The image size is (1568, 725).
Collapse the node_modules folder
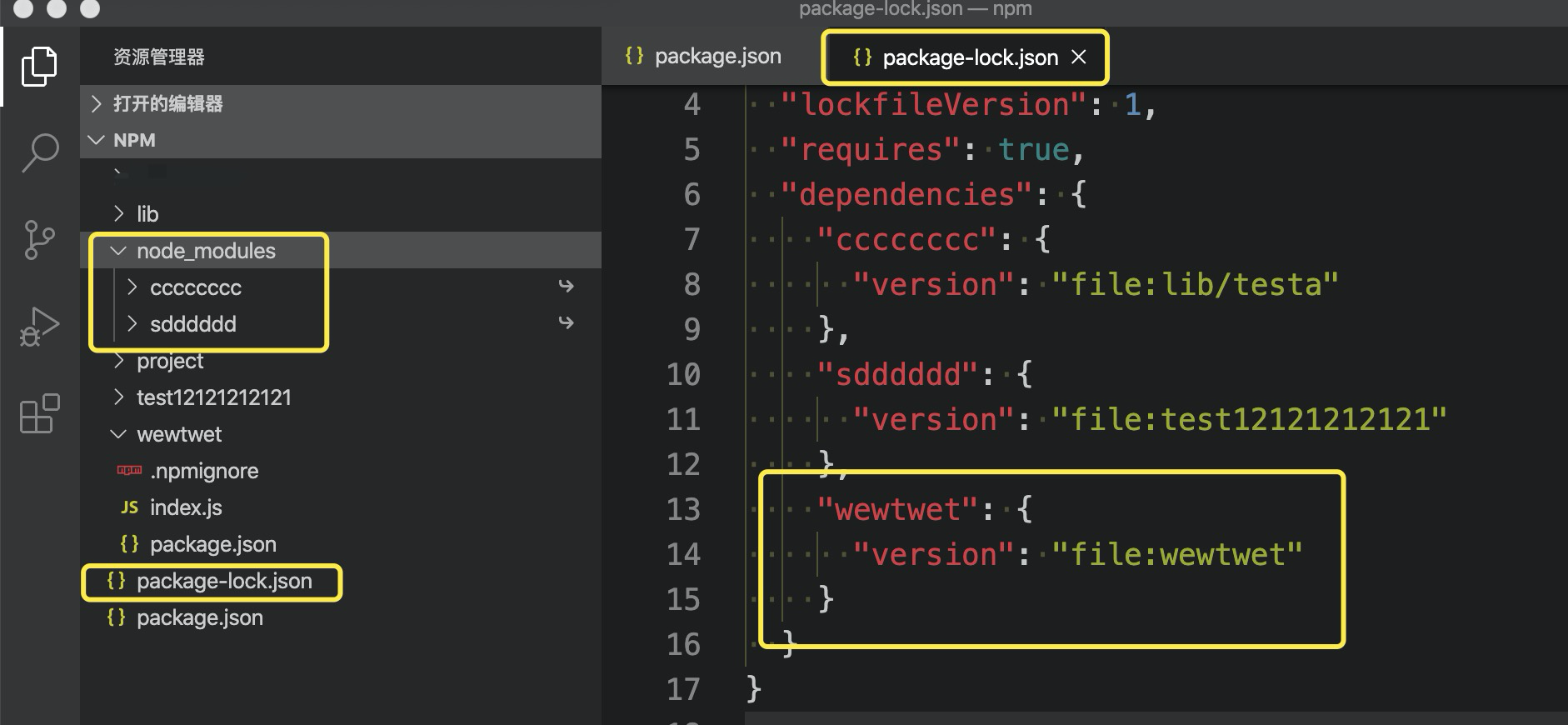click(x=205, y=251)
